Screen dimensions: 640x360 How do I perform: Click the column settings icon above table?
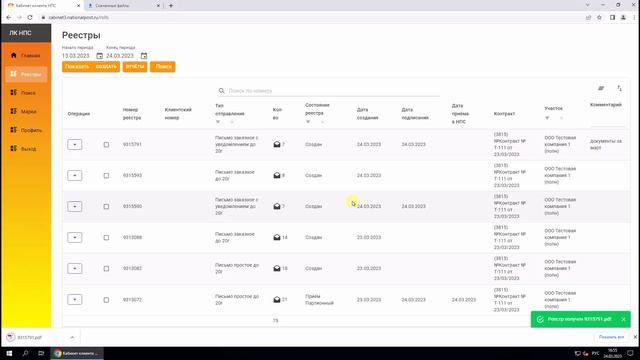pos(601,88)
